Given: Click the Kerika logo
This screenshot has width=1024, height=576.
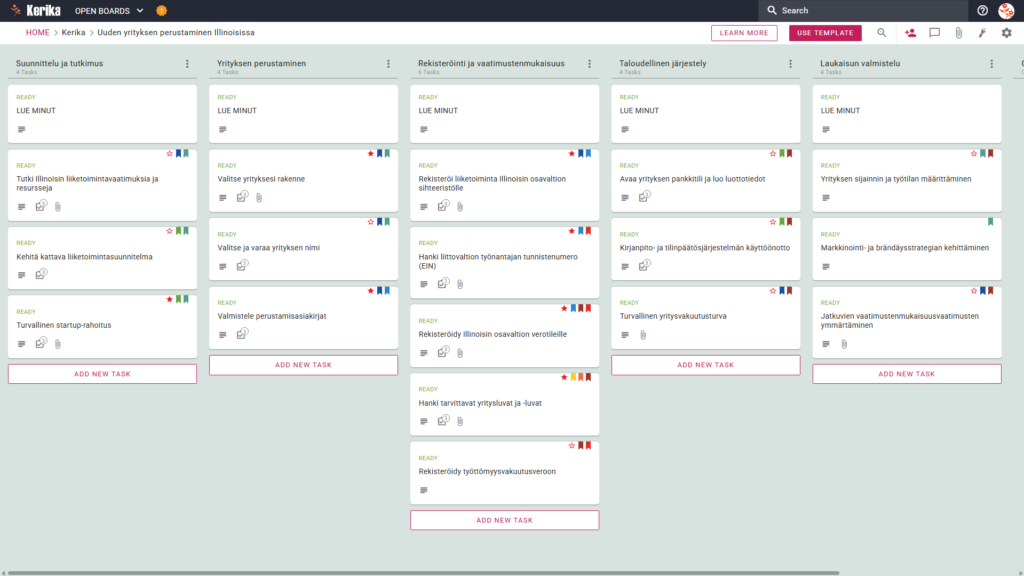Looking at the screenshot, I should point(35,10).
